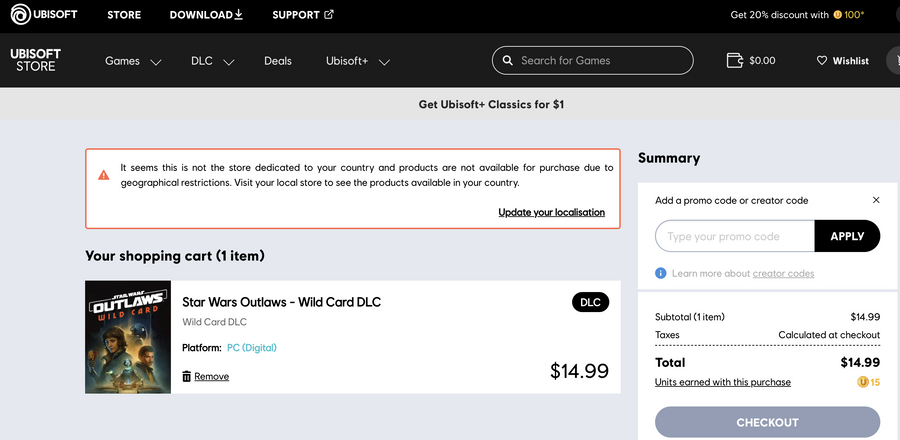Expand the Games dropdown menu
Screen dimensions: 900x440
click(x=133, y=61)
